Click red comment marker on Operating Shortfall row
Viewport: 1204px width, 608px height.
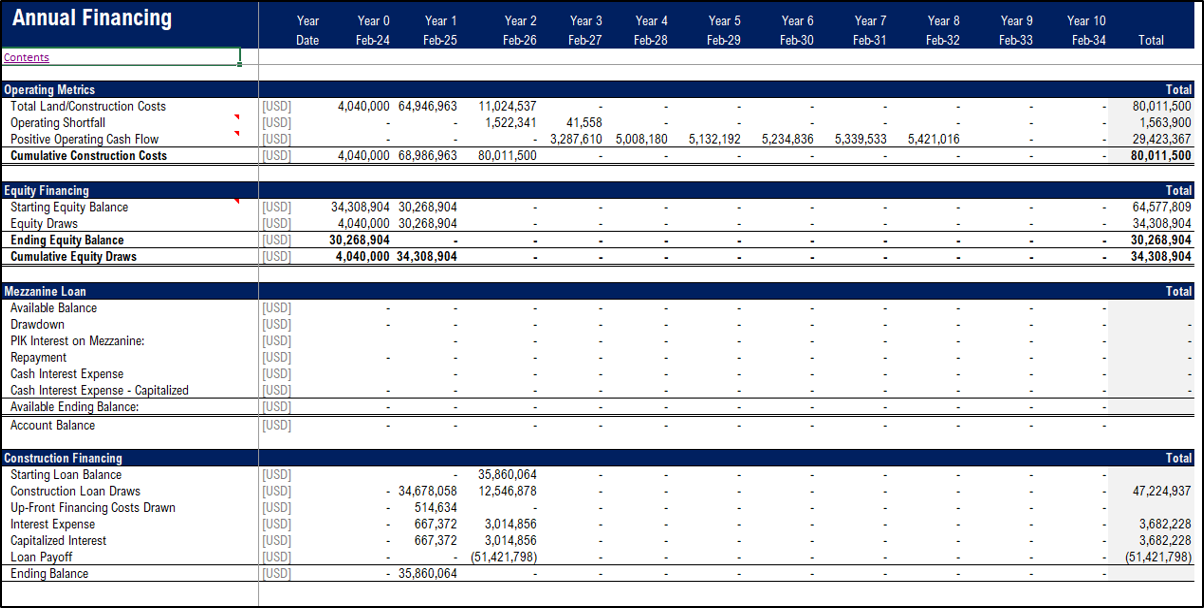pyautogui.click(x=237, y=118)
